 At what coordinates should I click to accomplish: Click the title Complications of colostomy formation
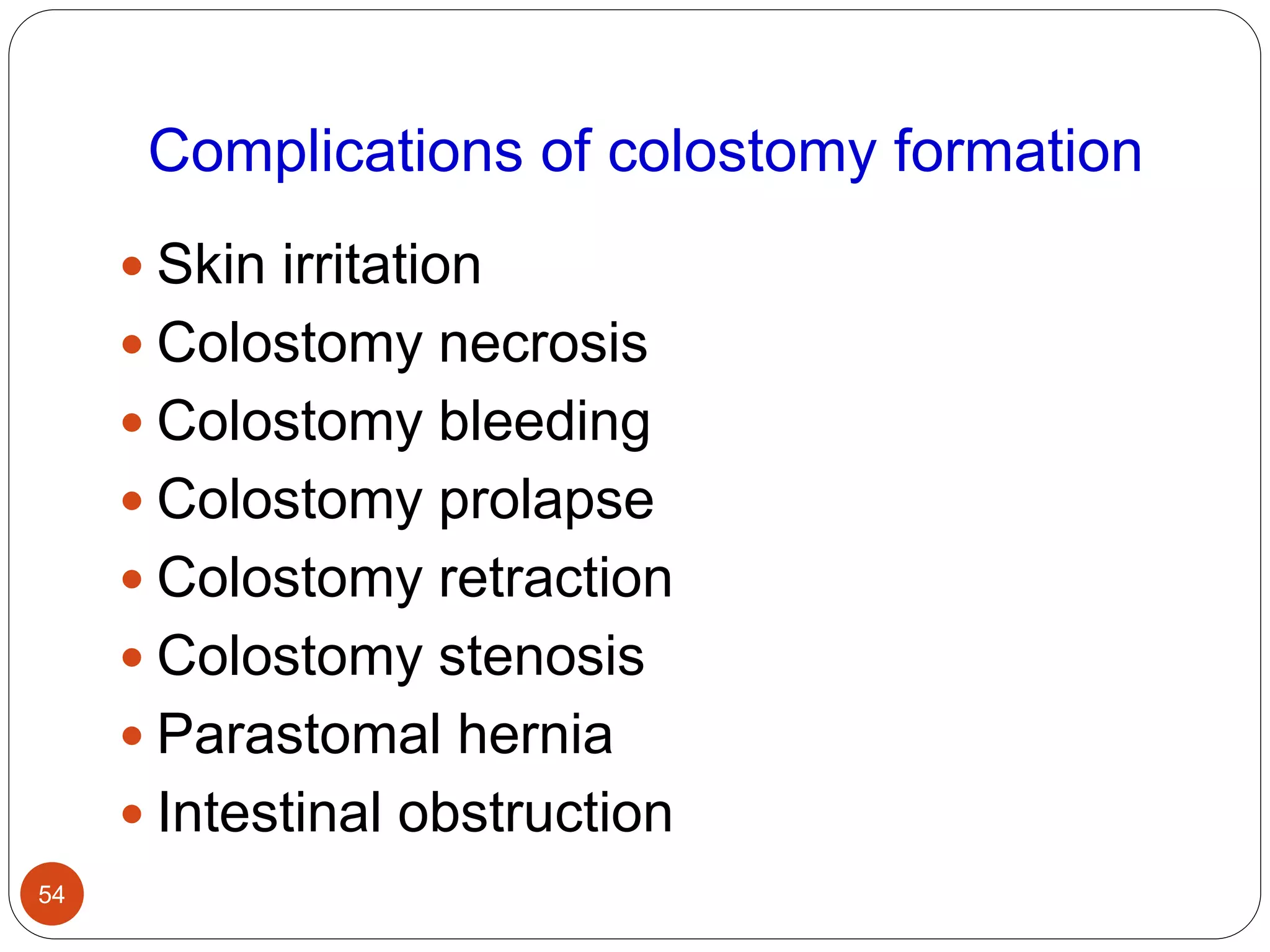point(645,152)
